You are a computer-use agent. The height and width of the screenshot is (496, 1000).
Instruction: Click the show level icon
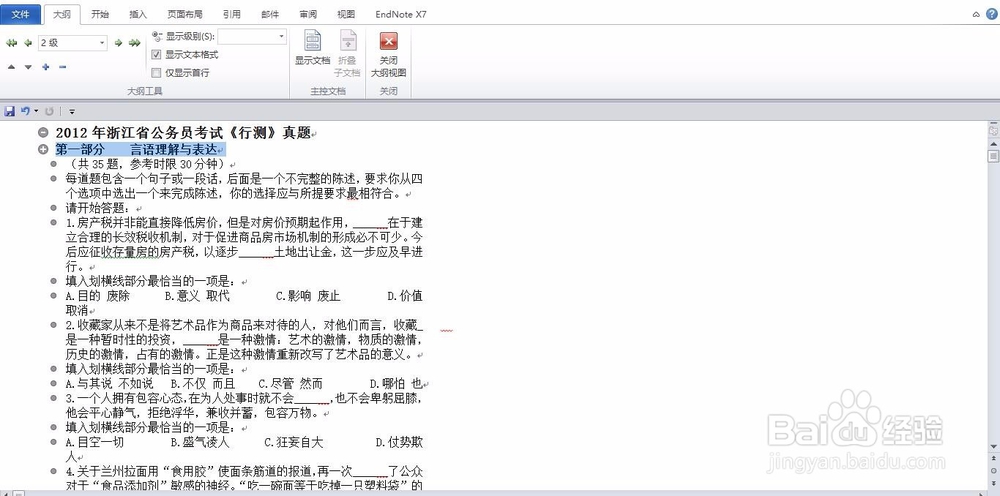click(x=157, y=37)
